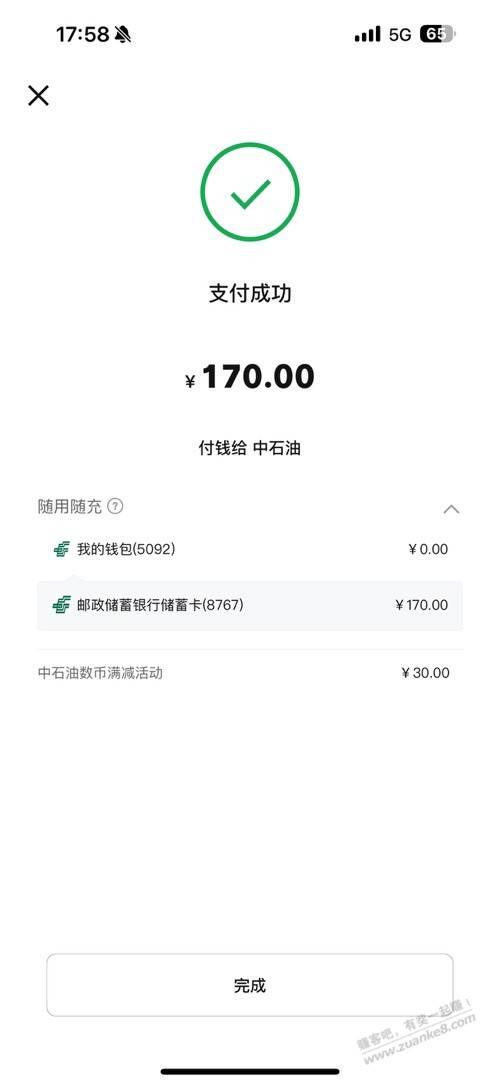Screen dimensions: 500x1084
Task: Tap the green success checkmark circle
Action: click(250, 192)
